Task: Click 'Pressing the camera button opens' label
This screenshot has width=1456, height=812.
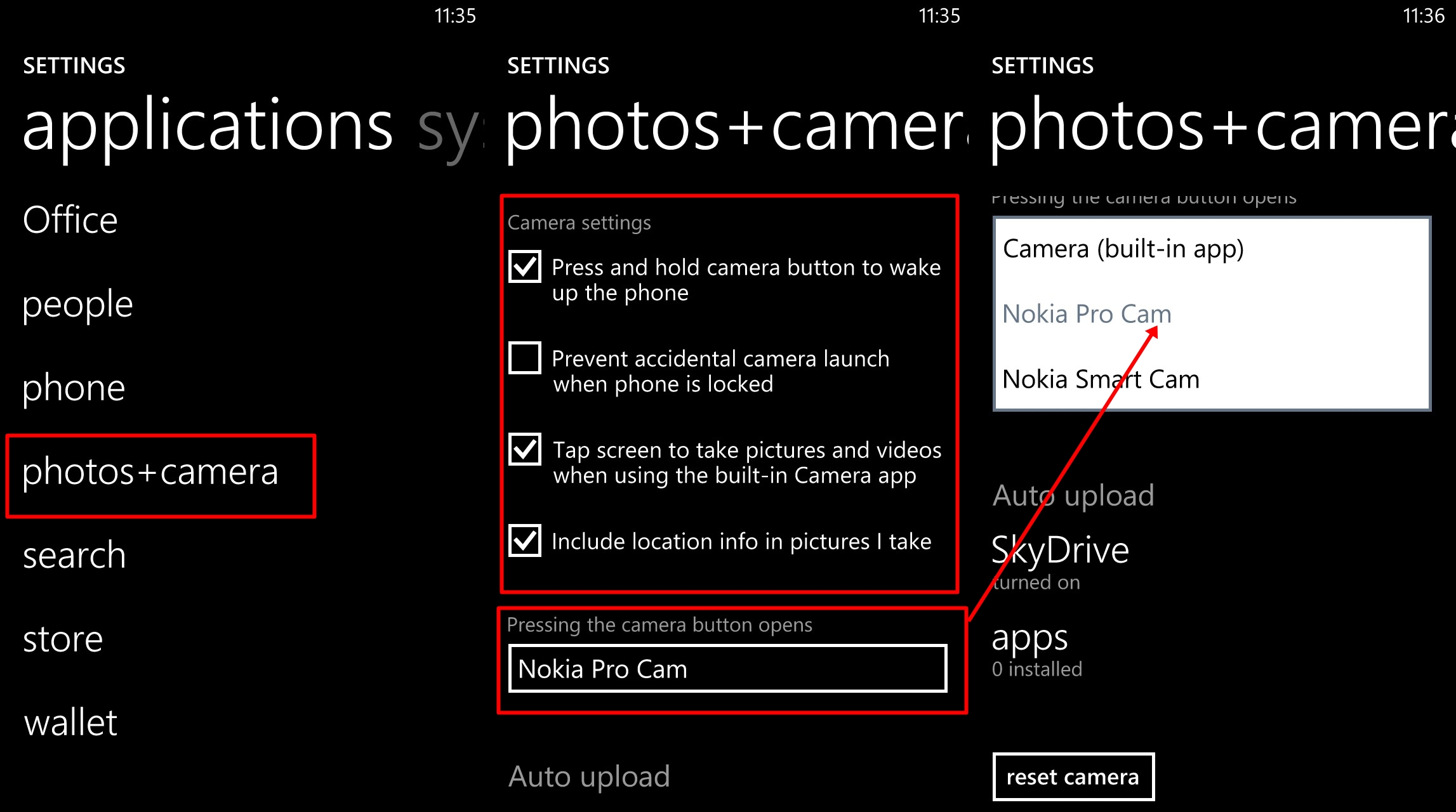Action: (x=659, y=625)
